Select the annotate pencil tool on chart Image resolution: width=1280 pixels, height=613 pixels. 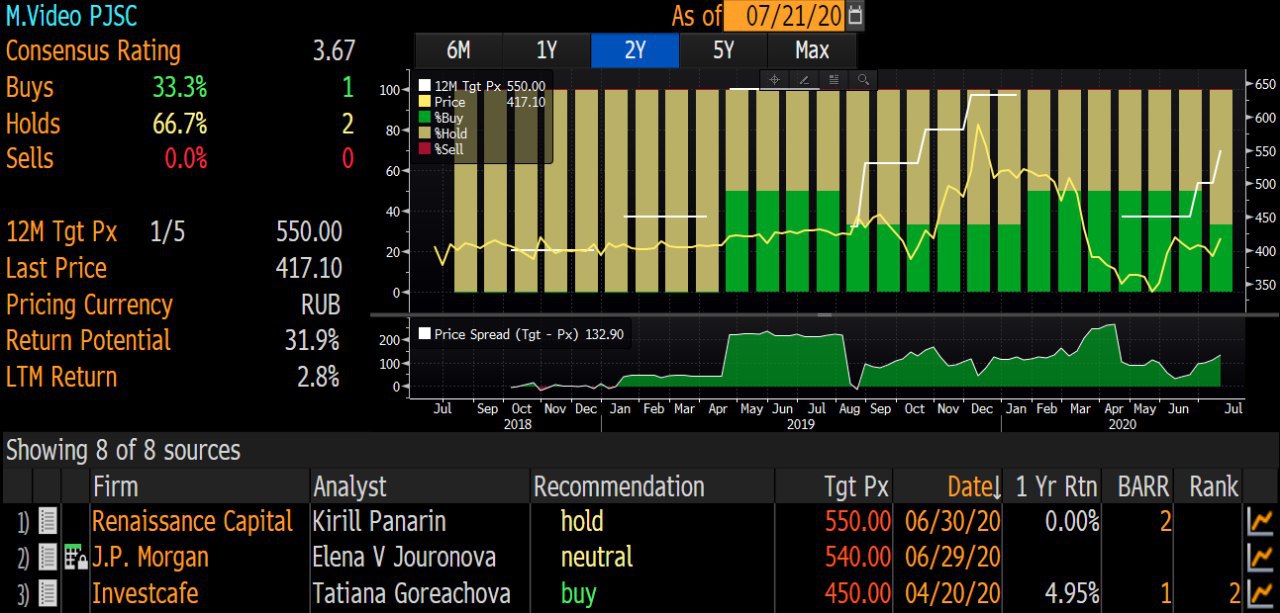[803, 79]
